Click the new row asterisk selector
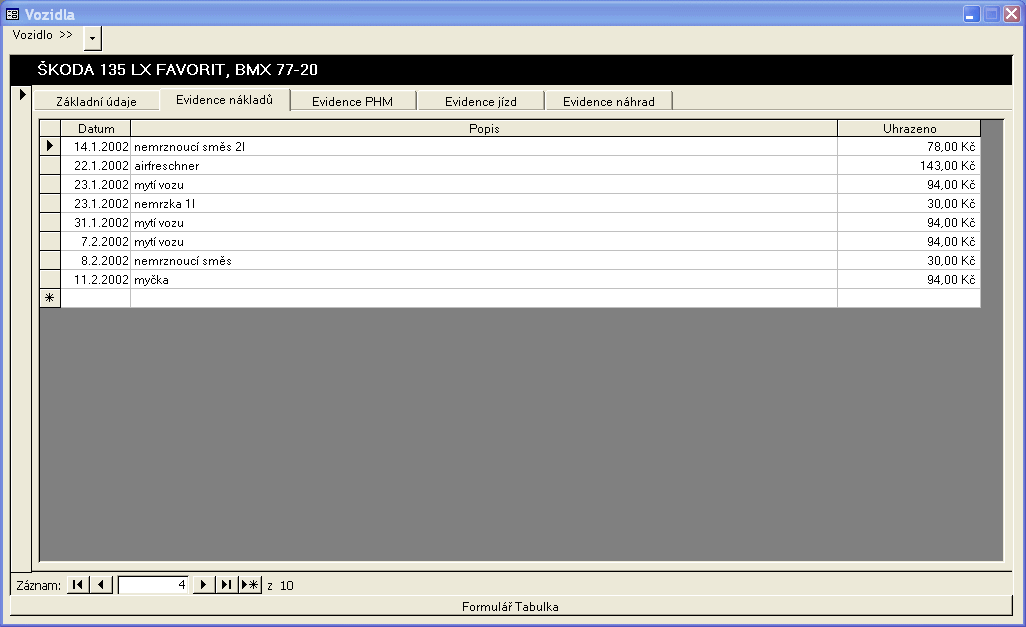 click(50, 298)
